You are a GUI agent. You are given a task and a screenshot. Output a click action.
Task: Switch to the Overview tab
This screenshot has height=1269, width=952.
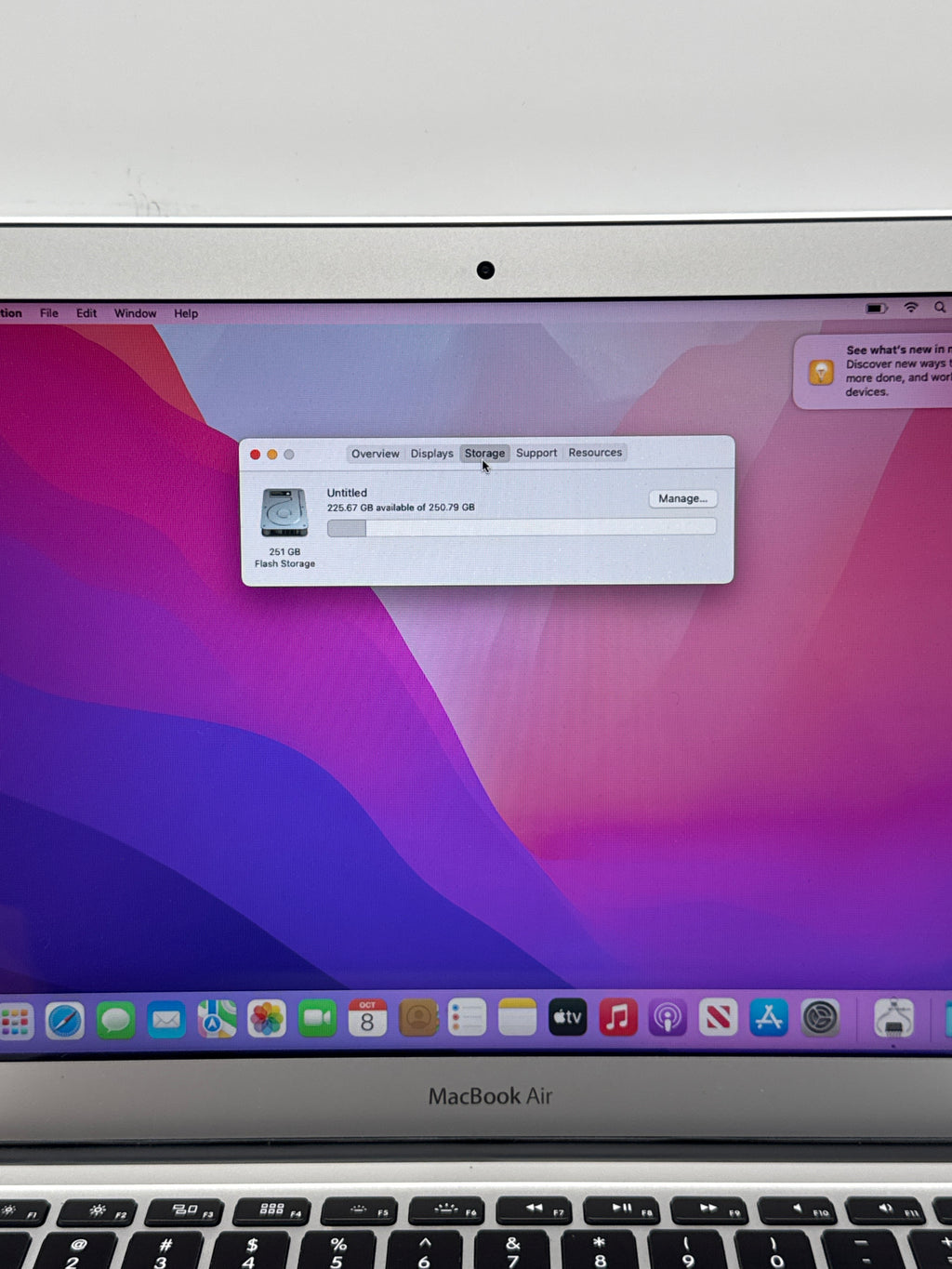(x=376, y=454)
